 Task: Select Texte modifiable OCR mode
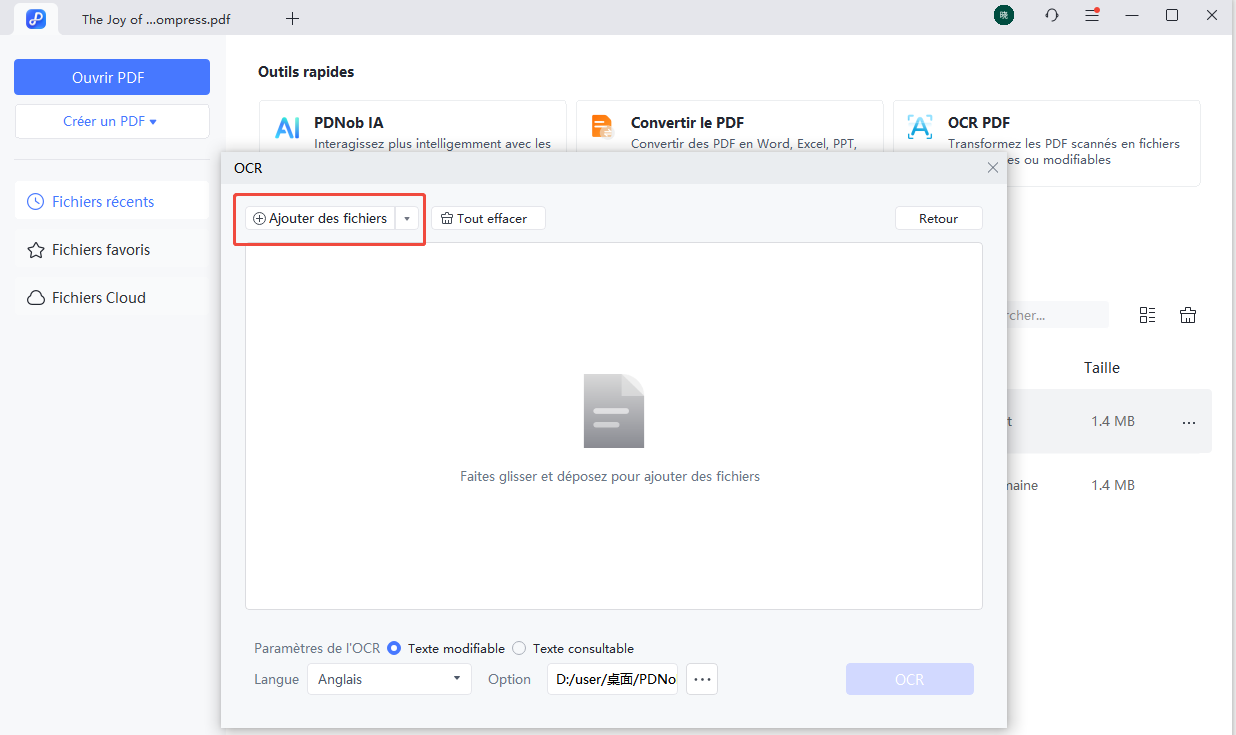(394, 648)
